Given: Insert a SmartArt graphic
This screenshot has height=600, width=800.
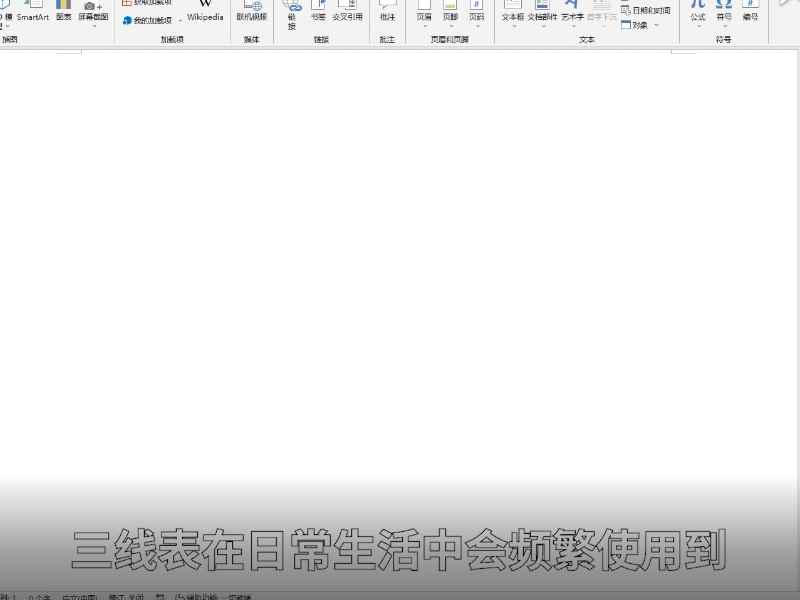Looking at the screenshot, I should click(x=33, y=12).
